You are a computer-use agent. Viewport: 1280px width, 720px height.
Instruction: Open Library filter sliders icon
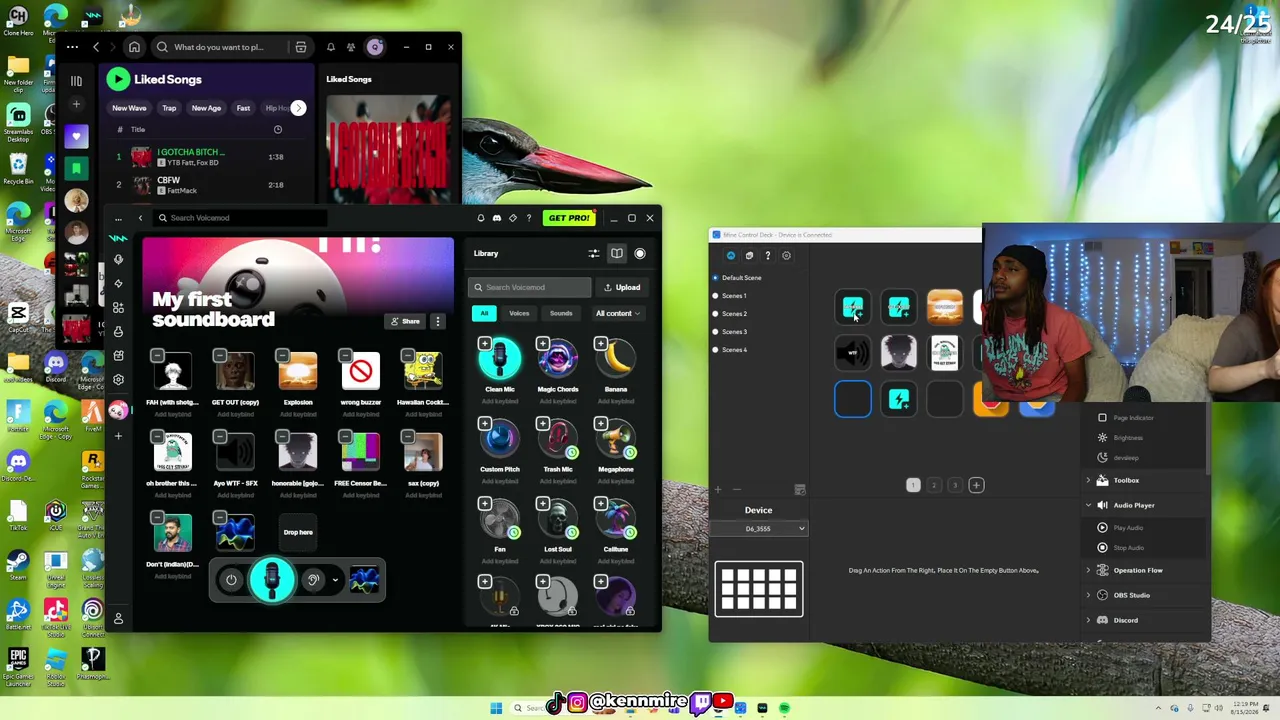pos(594,254)
